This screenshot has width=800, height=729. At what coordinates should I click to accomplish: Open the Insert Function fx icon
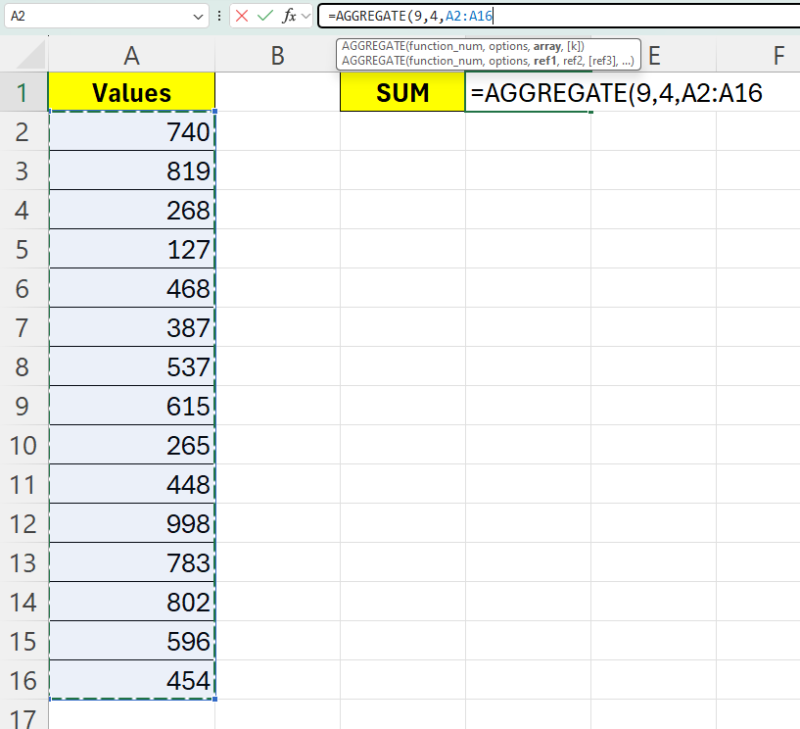288,16
